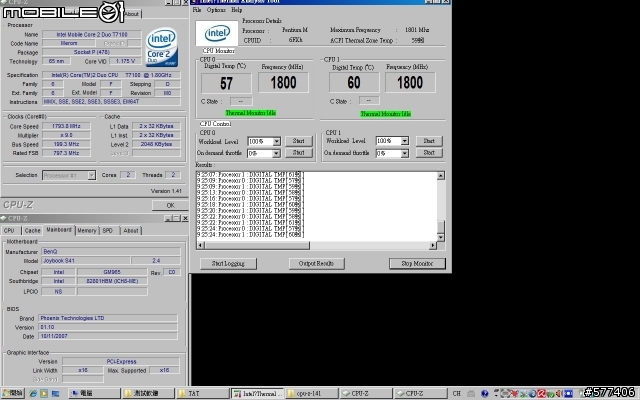
Task: Click the Southbridge value 82801HBM (ICH8-ME)
Action: (112, 281)
